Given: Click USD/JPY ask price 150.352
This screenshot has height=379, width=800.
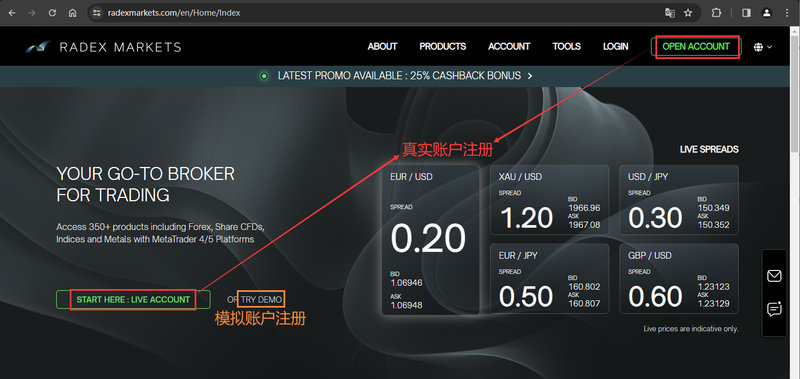Looking at the screenshot, I should pyautogui.click(x=714, y=225).
